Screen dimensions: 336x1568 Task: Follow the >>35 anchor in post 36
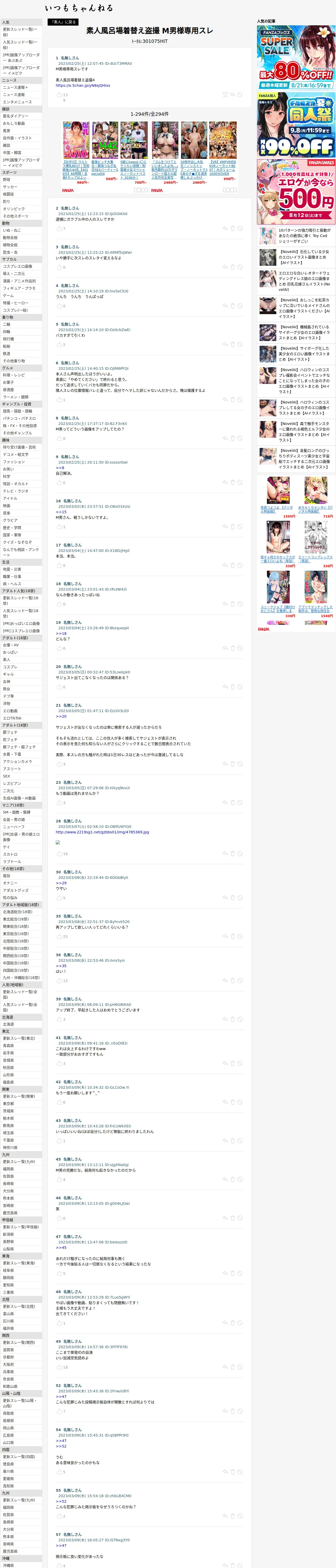tap(61, 966)
